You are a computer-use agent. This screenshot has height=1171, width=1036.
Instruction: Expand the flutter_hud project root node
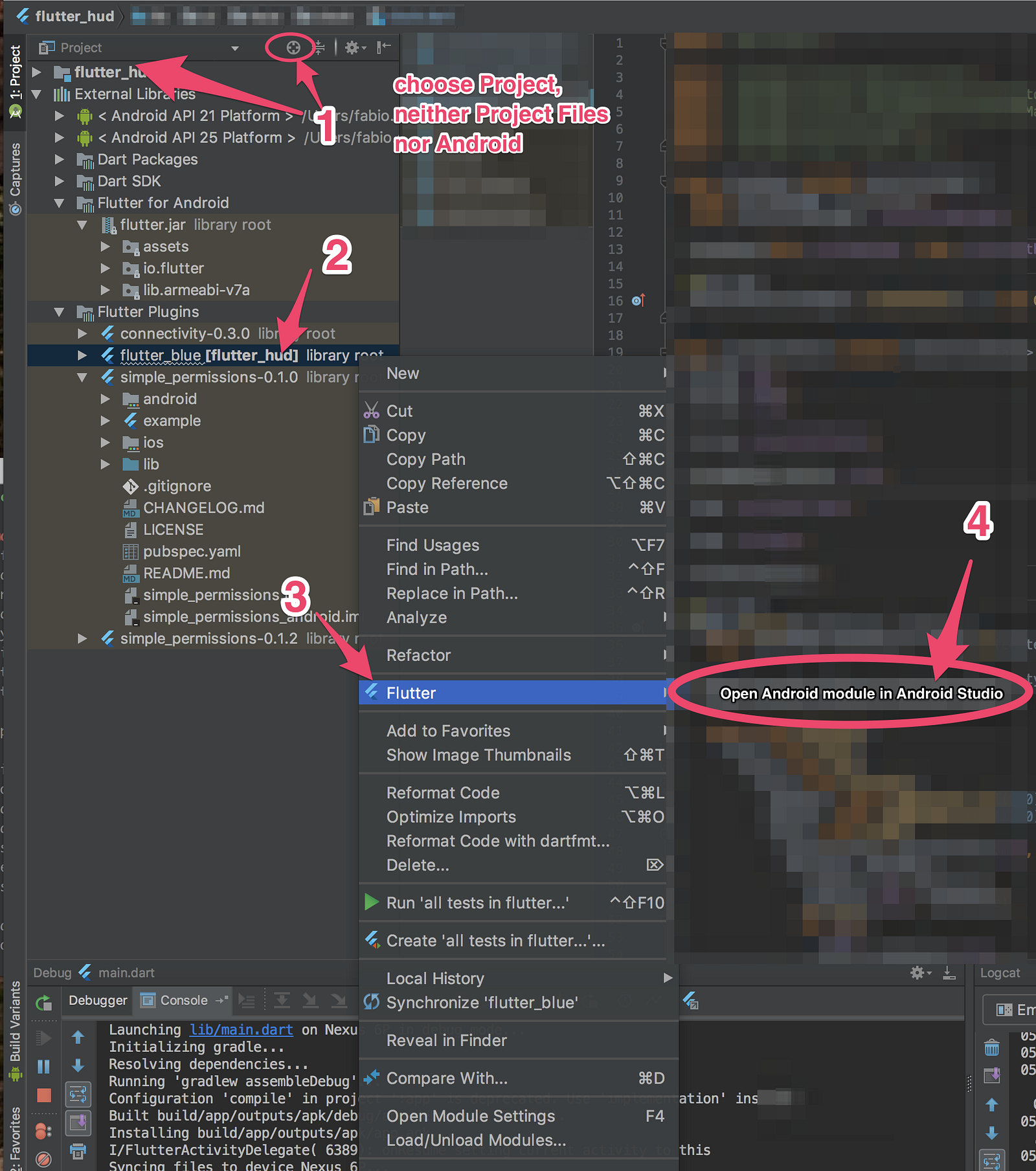37,72
